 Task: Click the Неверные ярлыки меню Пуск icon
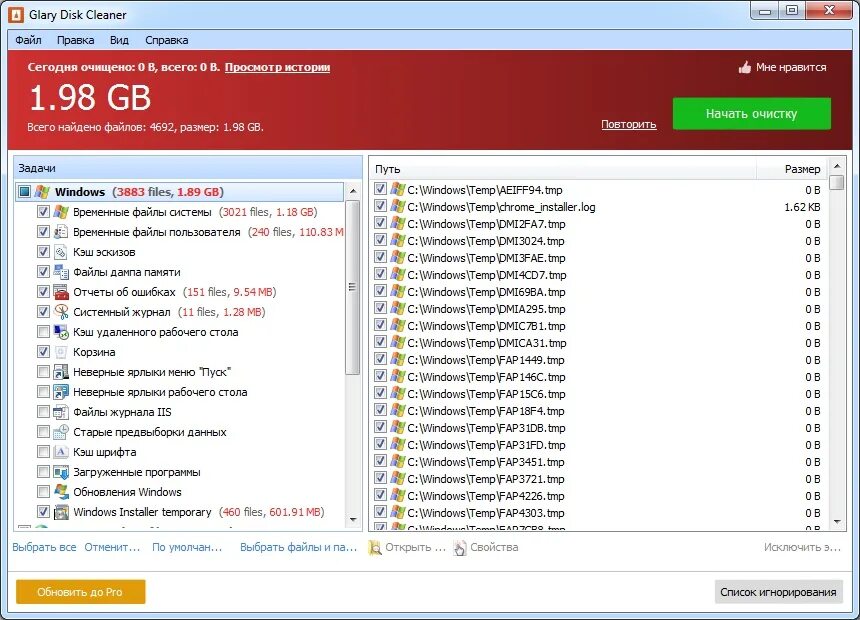coord(61,371)
